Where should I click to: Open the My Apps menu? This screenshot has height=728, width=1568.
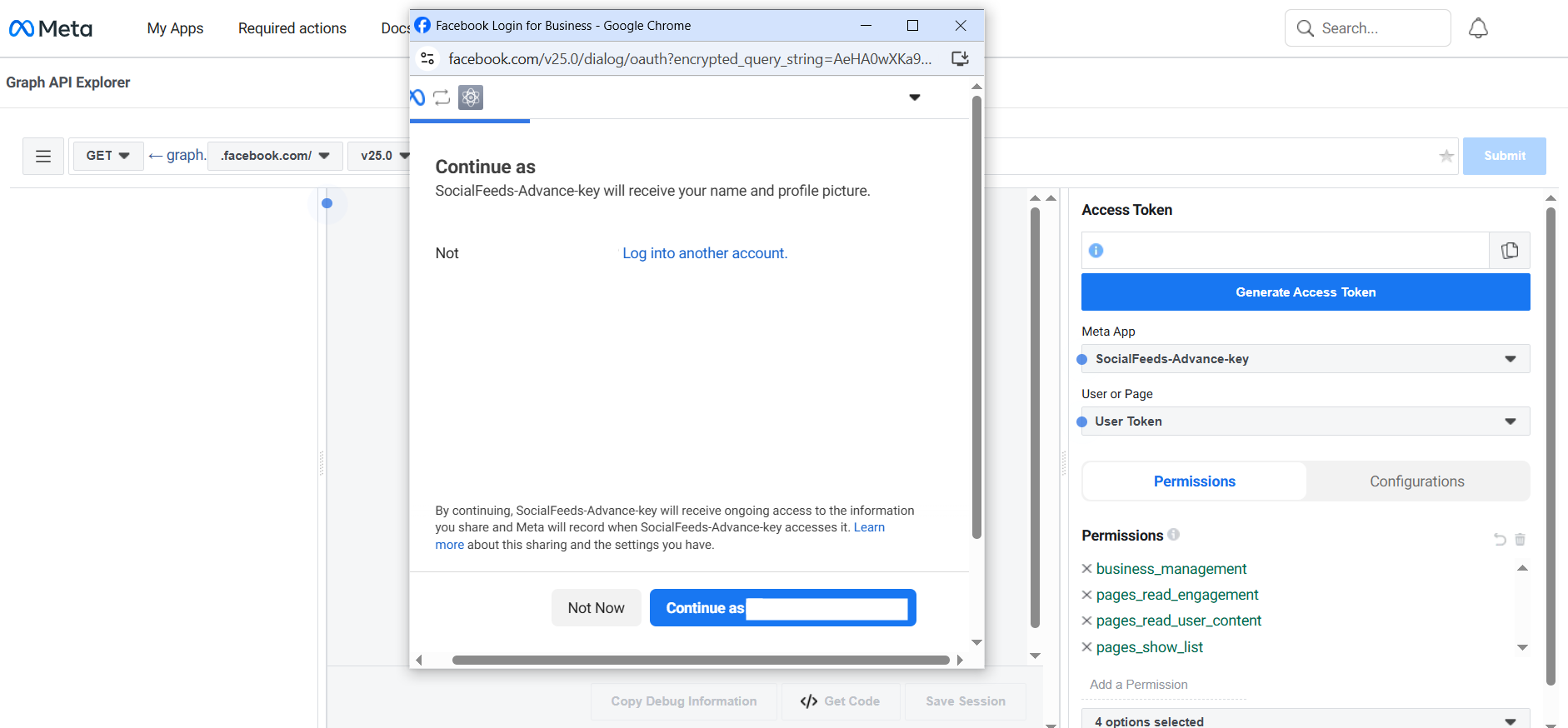pos(175,28)
